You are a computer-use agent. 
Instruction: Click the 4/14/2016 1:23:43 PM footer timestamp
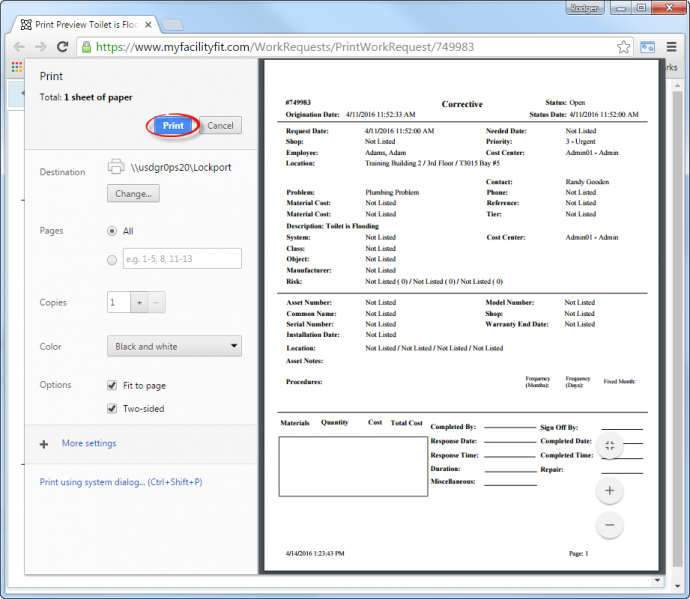(315, 554)
